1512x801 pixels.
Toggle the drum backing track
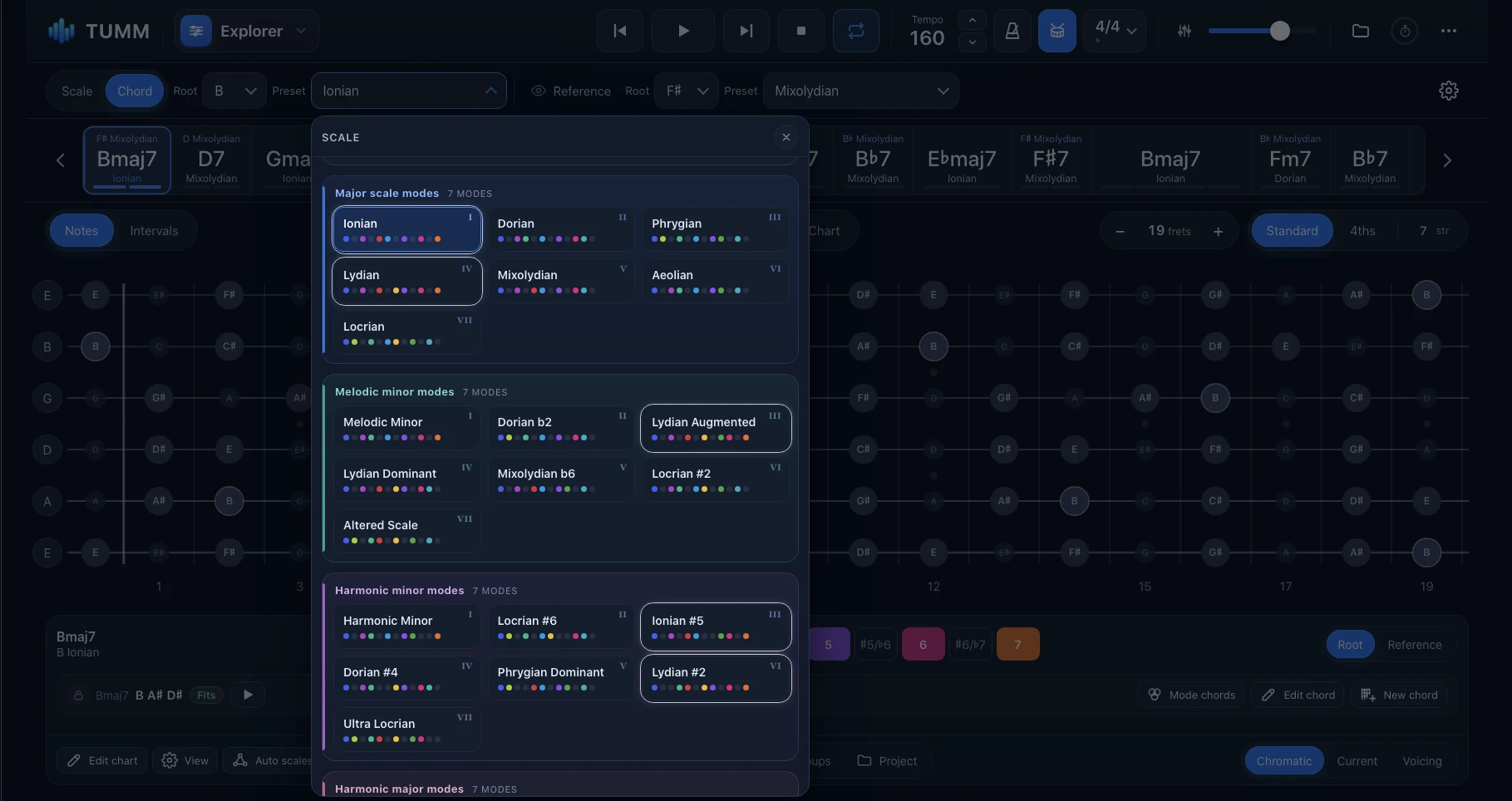point(1057,31)
